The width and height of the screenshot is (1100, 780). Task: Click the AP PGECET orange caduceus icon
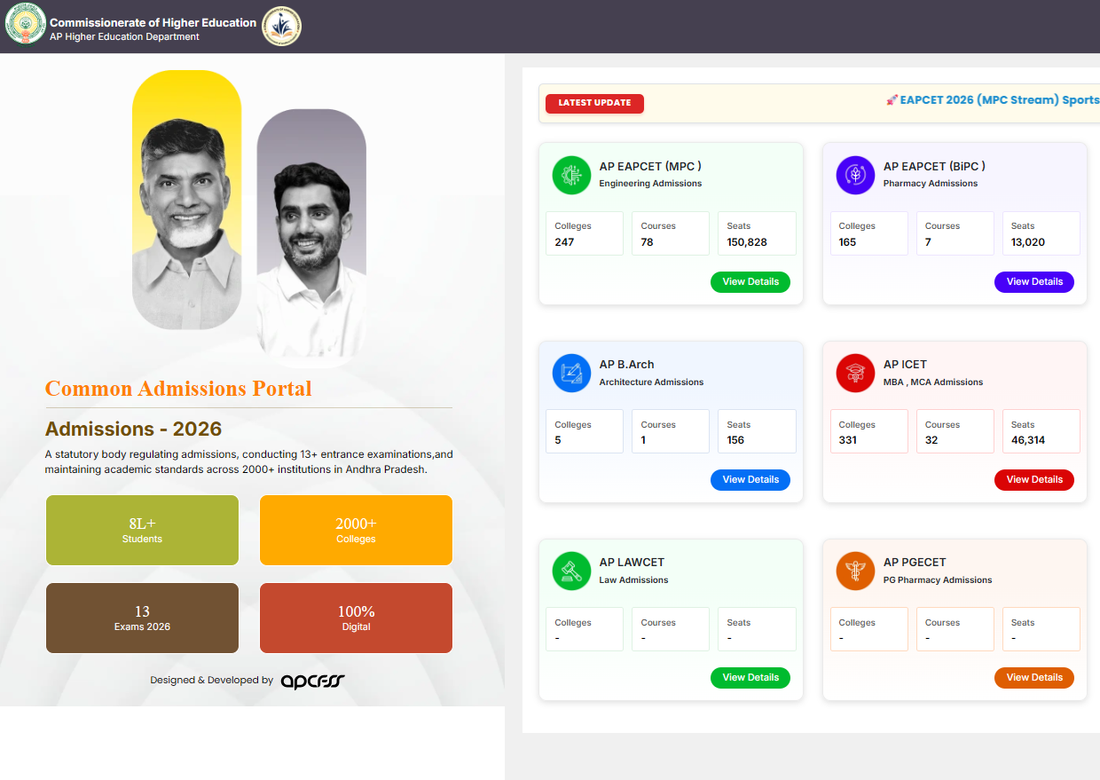coord(855,570)
